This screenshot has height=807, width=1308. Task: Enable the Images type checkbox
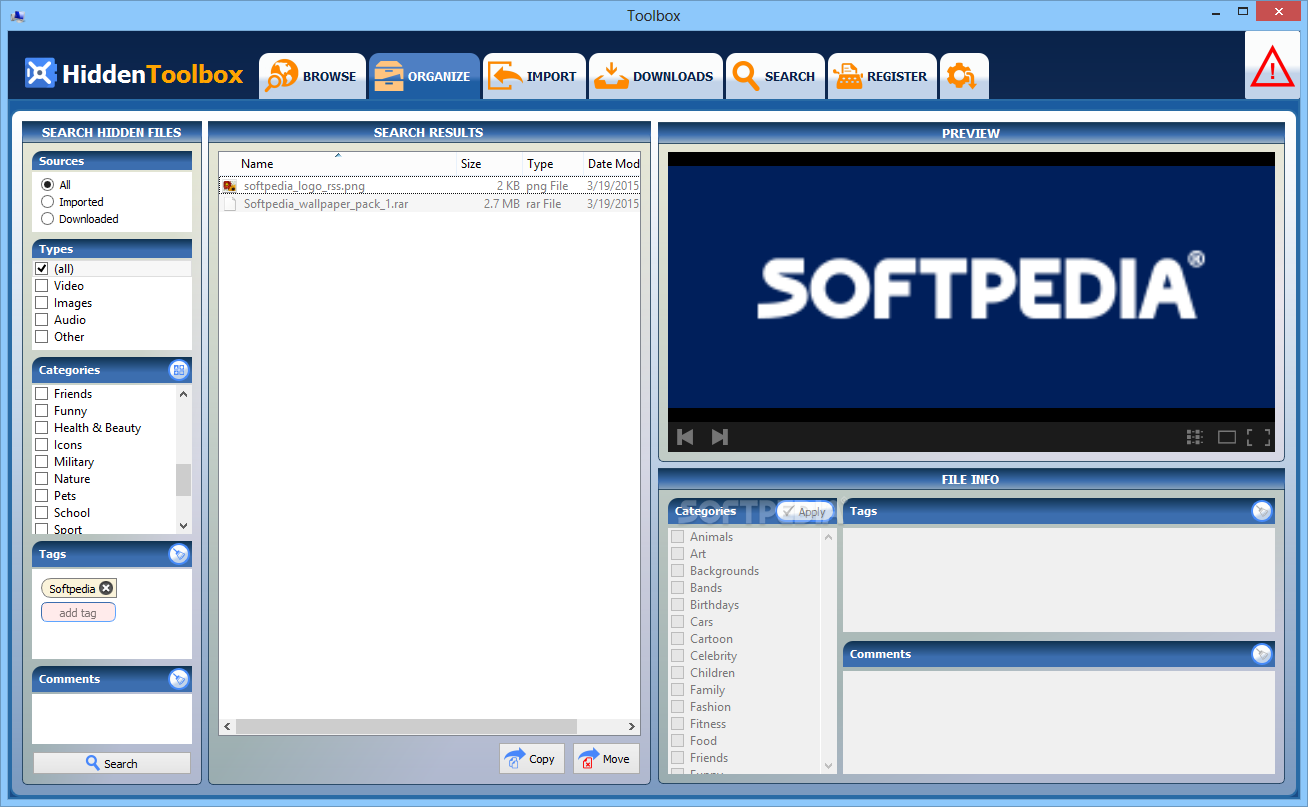pos(42,302)
